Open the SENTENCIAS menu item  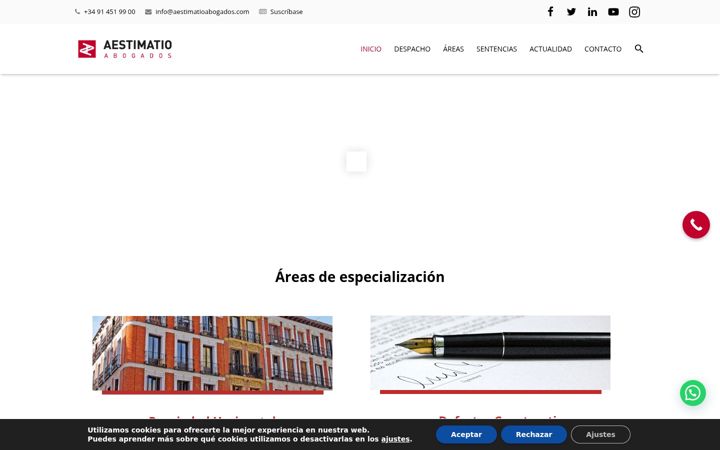(x=496, y=49)
